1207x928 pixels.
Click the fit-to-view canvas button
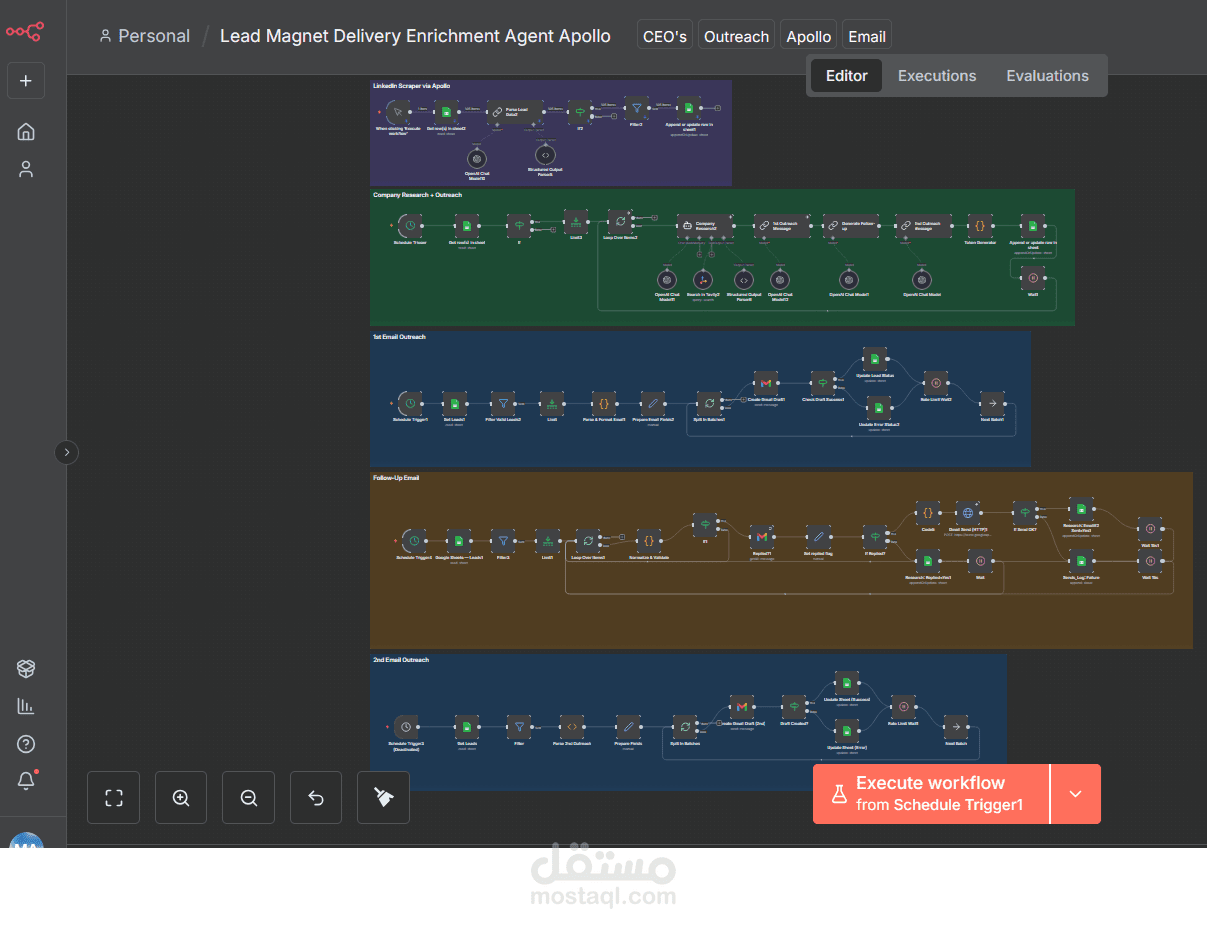point(113,797)
